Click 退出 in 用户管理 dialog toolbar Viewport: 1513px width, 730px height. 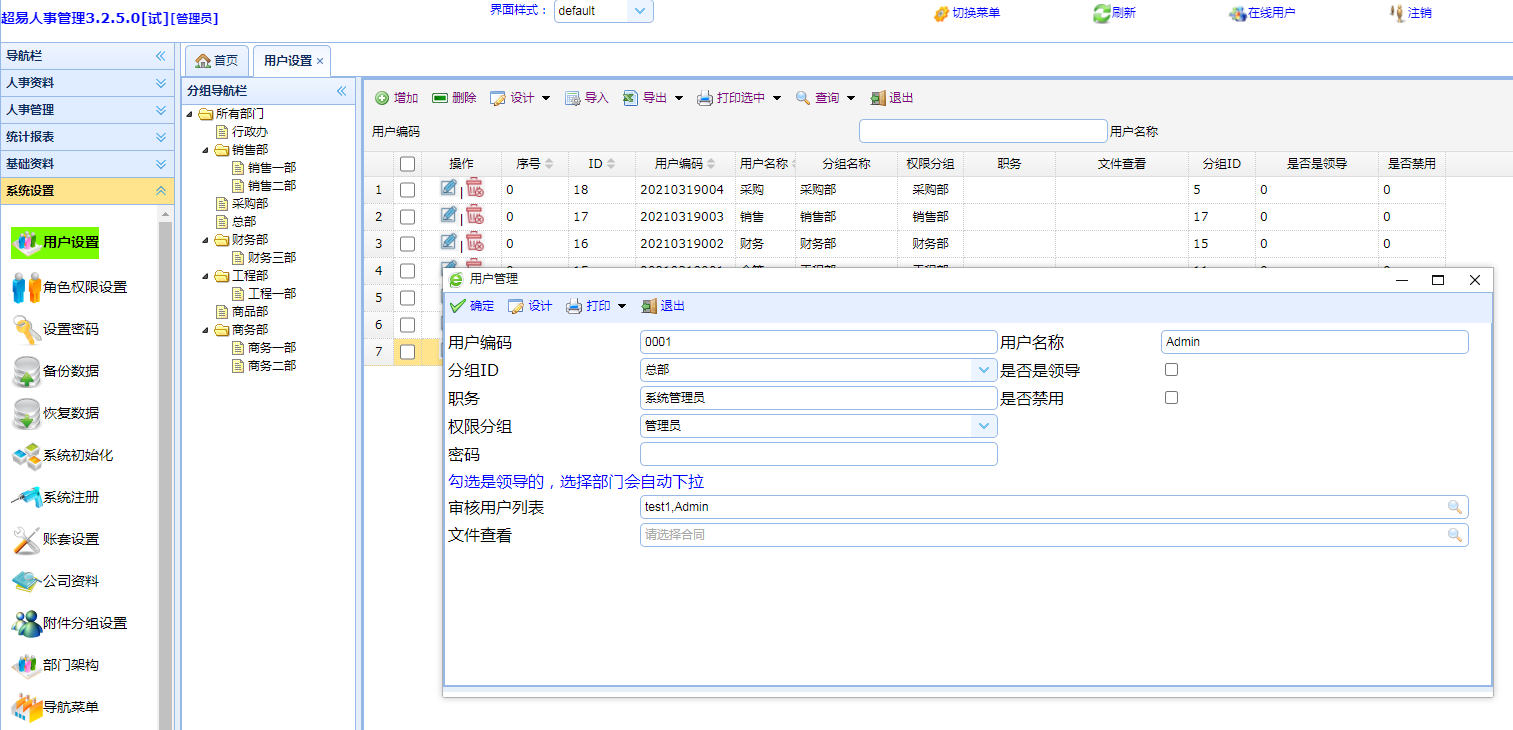tap(663, 306)
